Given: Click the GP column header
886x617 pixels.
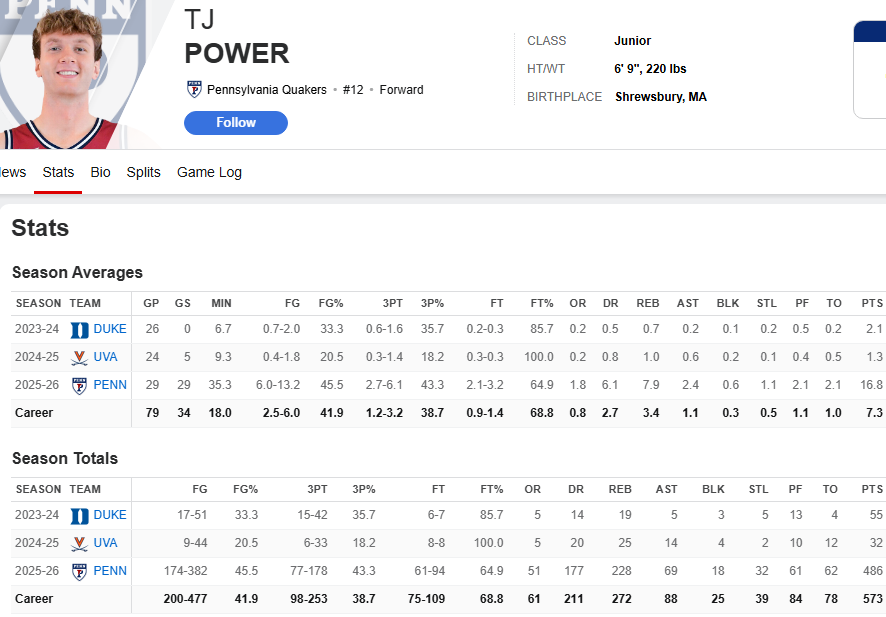Looking at the screenshot, I should point(151,303).
